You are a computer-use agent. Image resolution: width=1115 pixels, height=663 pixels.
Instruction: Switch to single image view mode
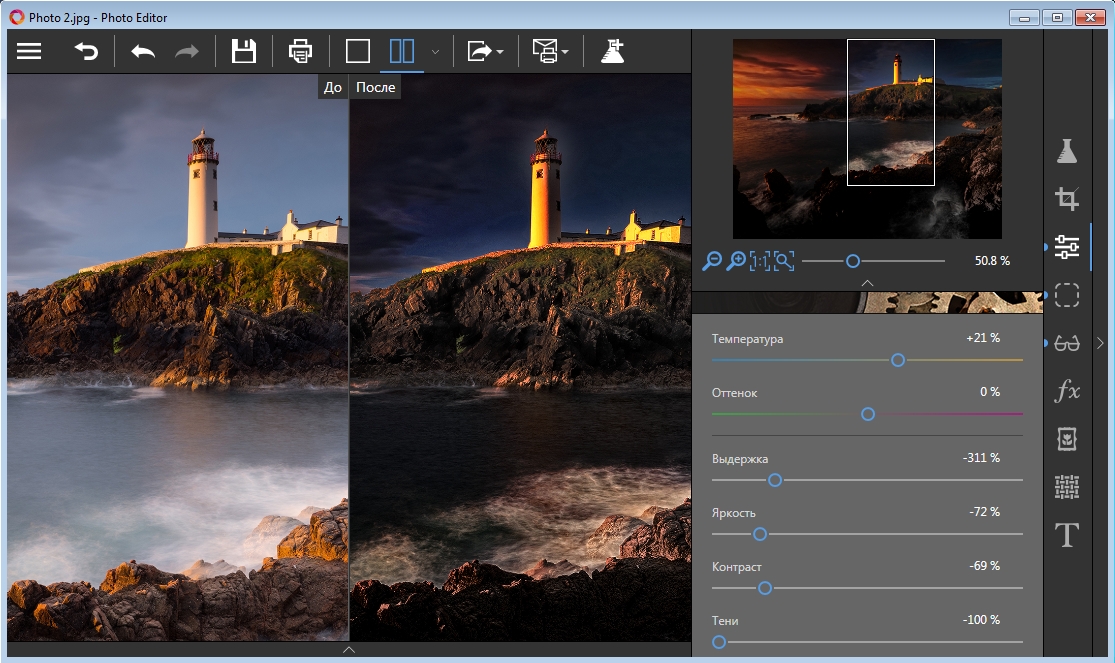click(357, 51)
